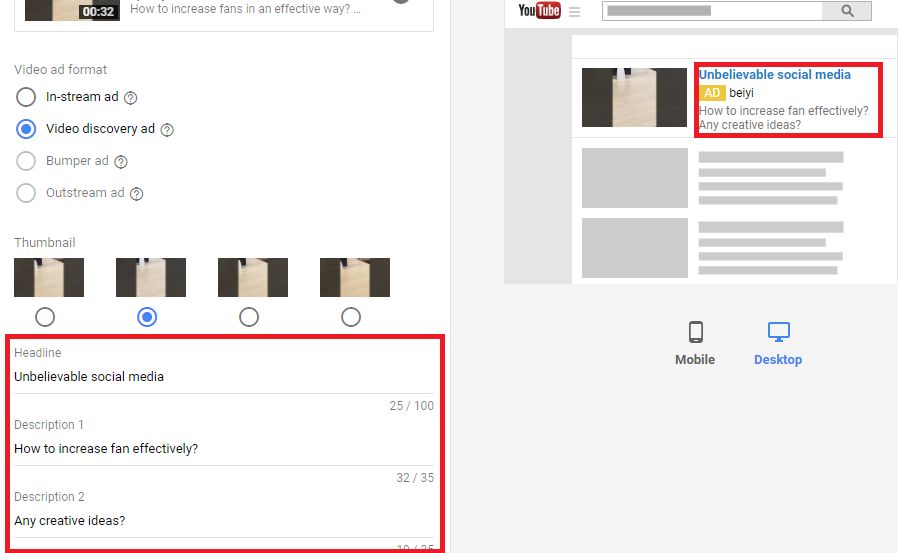The image size is (898, 553).
Task: Pick the third thumbnail image
Action: (x=253, y=277)
